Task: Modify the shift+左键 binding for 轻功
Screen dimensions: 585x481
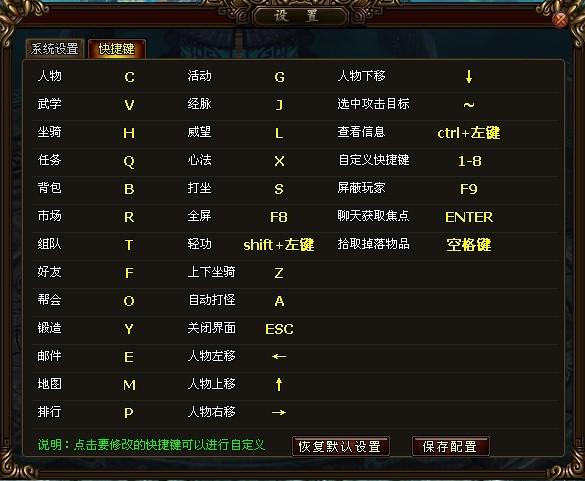Action: click(278, 245)
